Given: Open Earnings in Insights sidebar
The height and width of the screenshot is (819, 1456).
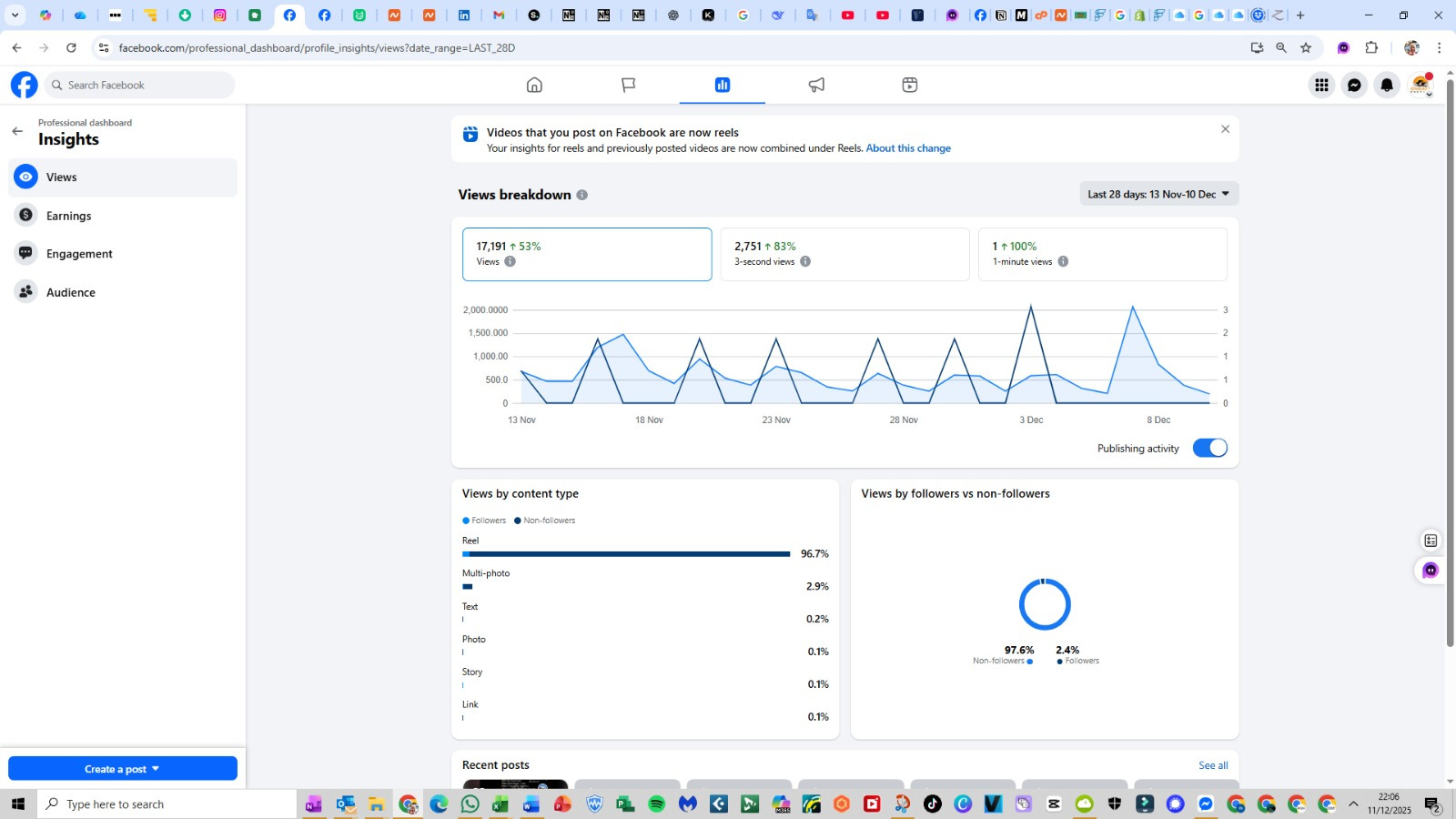Looking at the screenshot, I should tap(69, 216).
